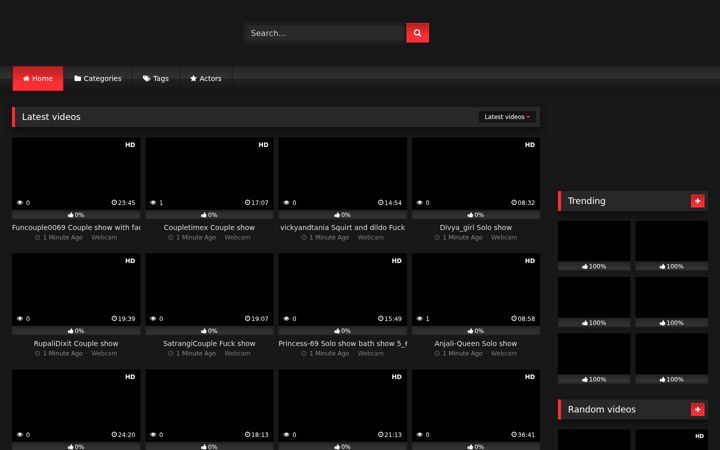Click the Trending section heading text
The width and height of the screenshot is (720, 450).
pos(586,201)
